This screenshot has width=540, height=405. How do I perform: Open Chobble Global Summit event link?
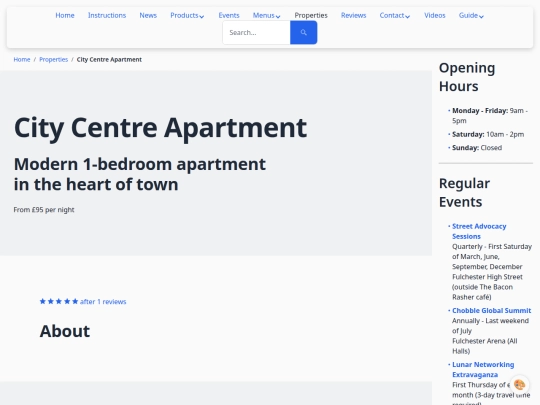click(491, 310)
